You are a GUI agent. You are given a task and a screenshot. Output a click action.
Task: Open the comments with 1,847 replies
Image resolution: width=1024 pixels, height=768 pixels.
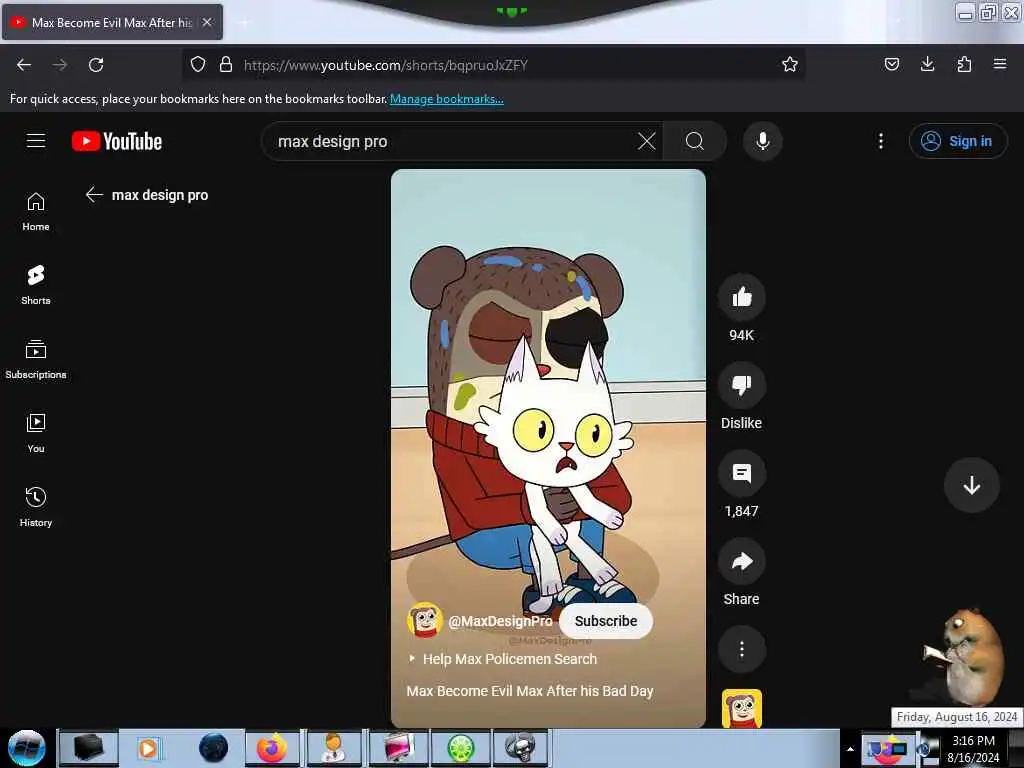point(741,473)
